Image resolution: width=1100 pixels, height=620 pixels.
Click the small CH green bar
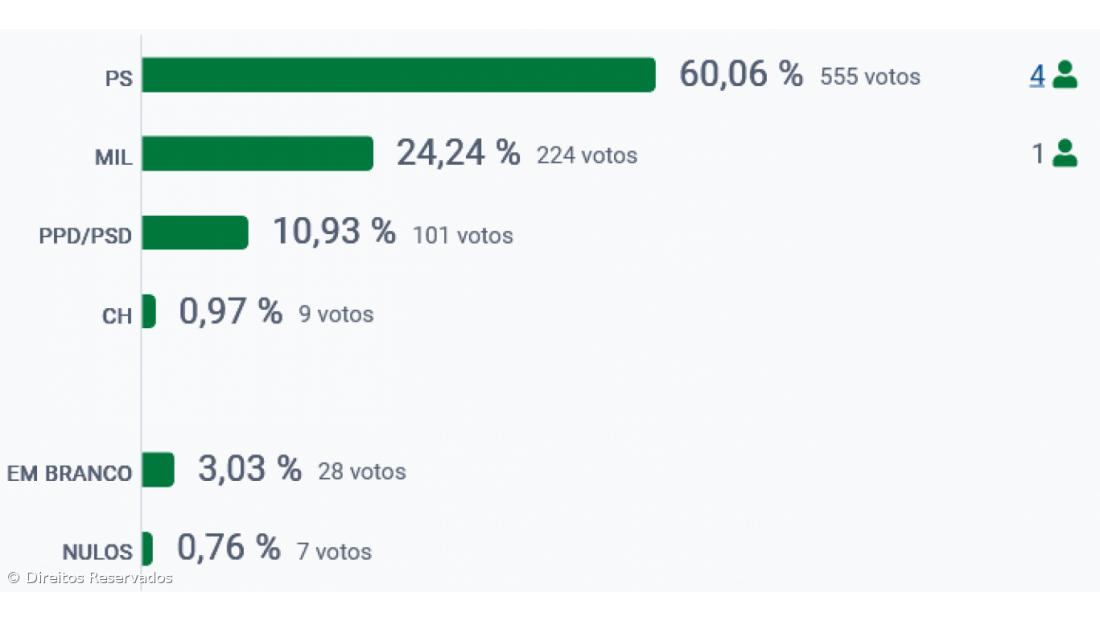(149, 311)
